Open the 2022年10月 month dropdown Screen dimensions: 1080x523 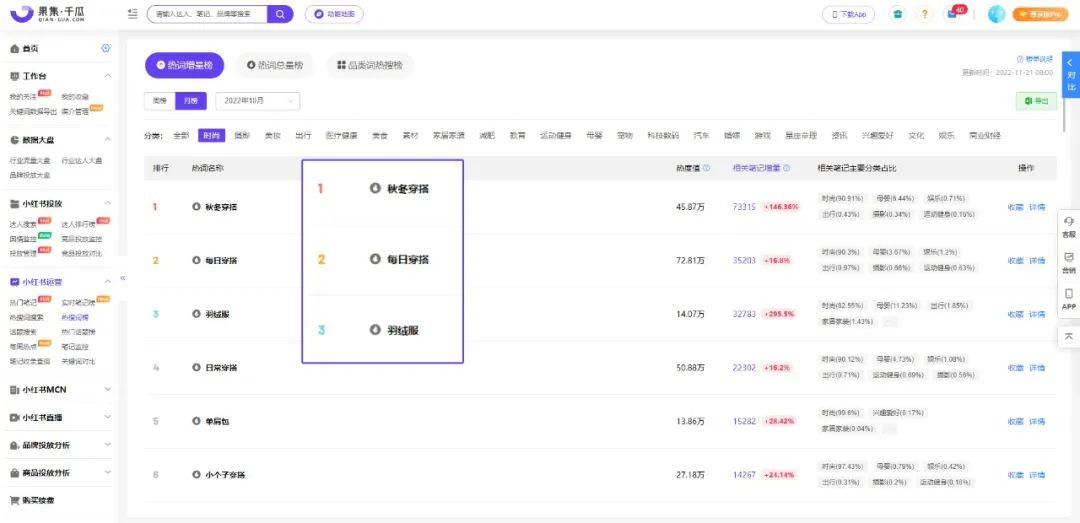pyautogui.click(x=258, y=101)
